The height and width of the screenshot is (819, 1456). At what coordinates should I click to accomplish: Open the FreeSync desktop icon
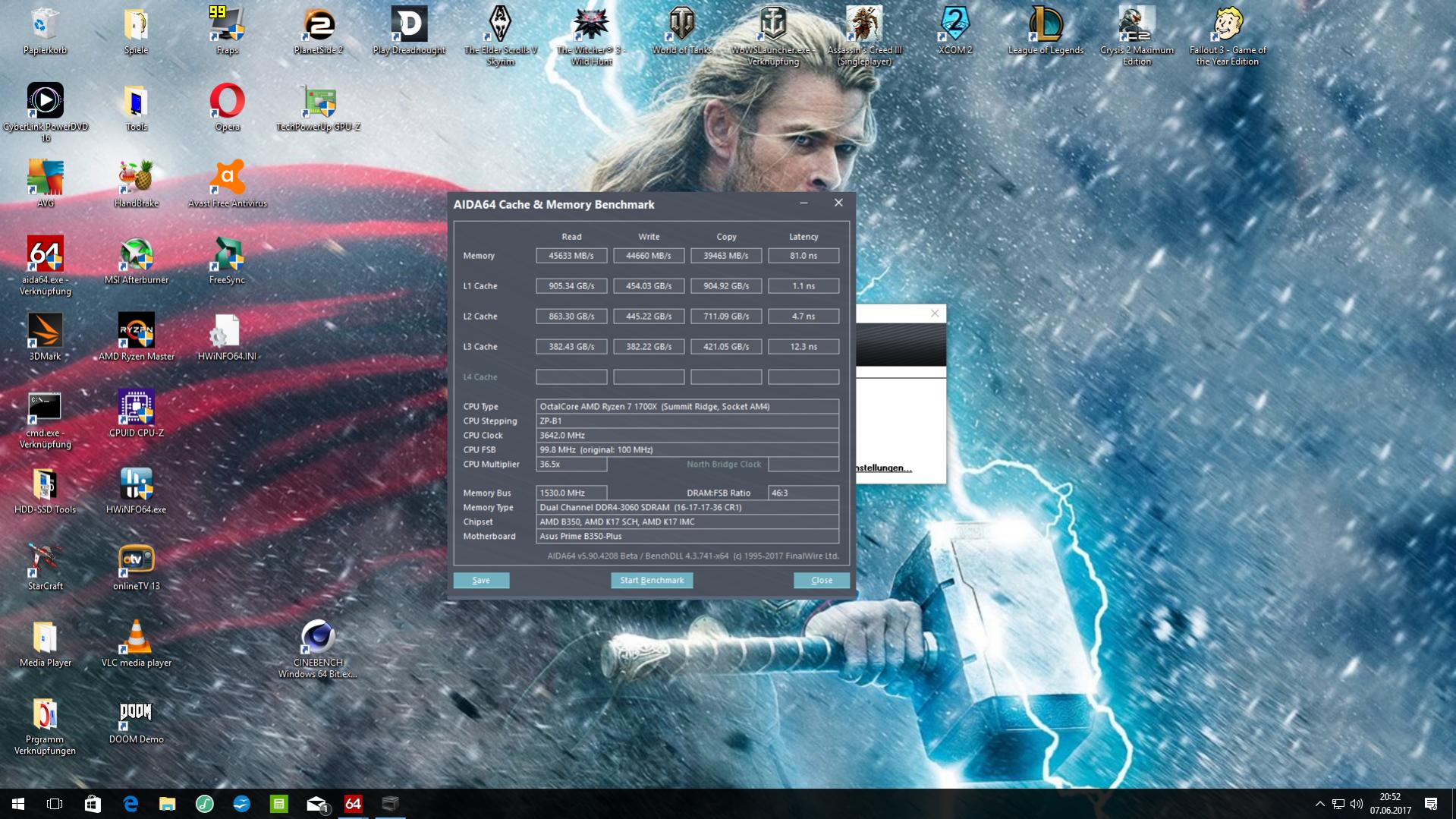[x=227, y=260]
